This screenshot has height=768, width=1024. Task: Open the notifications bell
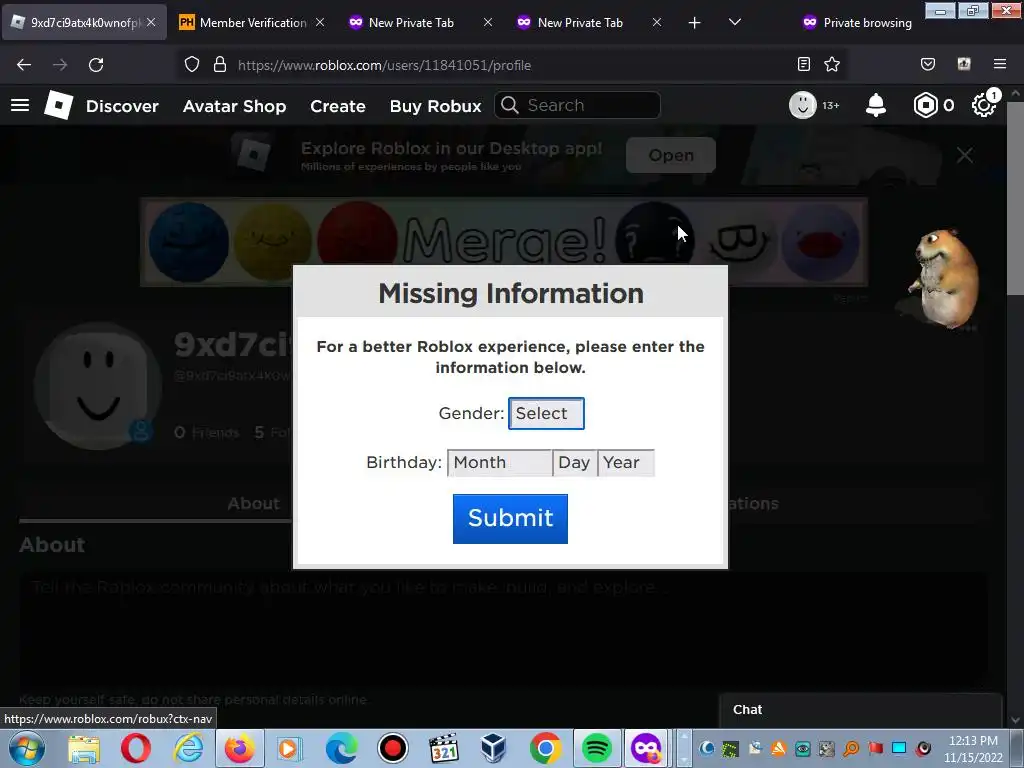tap(876, 105)
